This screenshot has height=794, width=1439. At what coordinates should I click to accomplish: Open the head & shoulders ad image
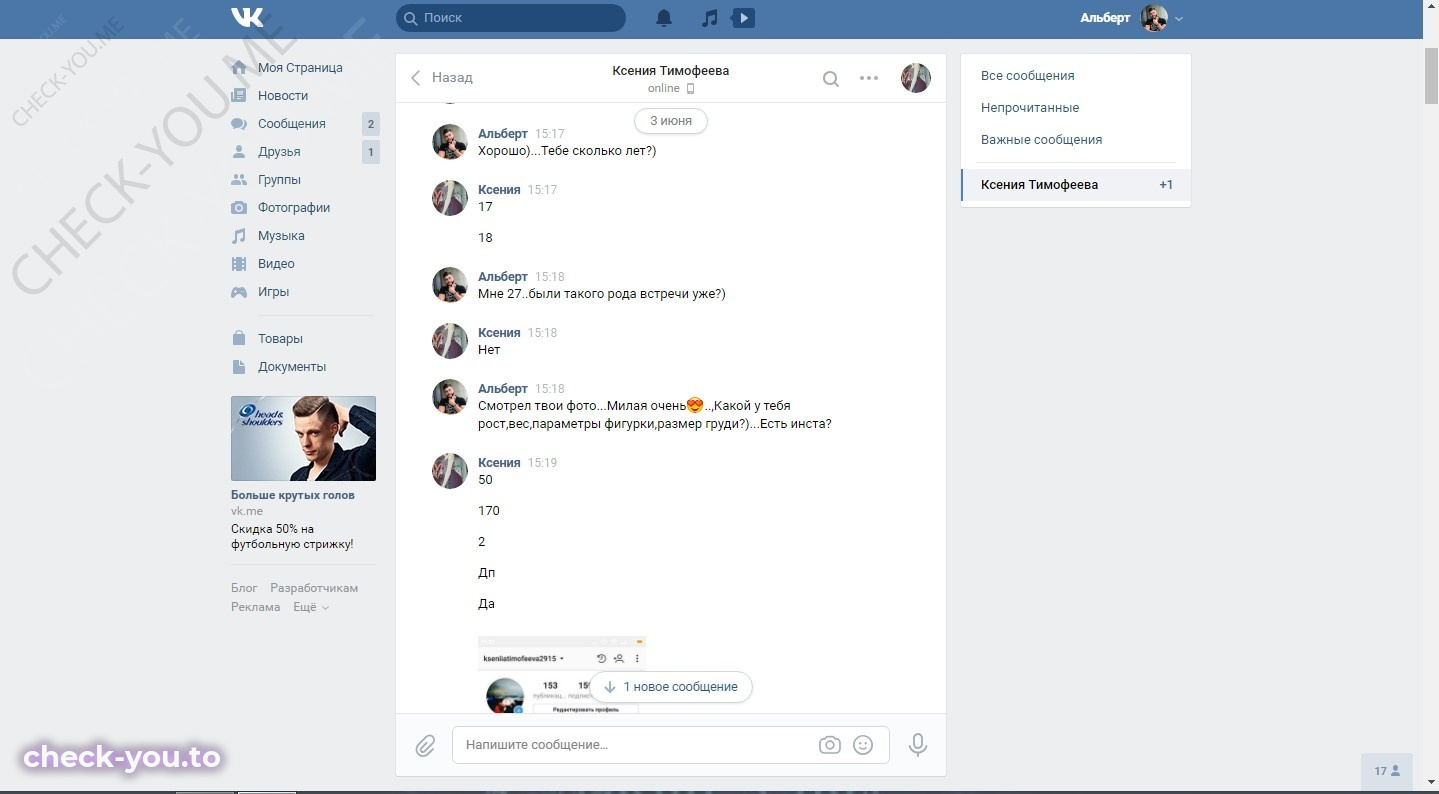[303, 439]
